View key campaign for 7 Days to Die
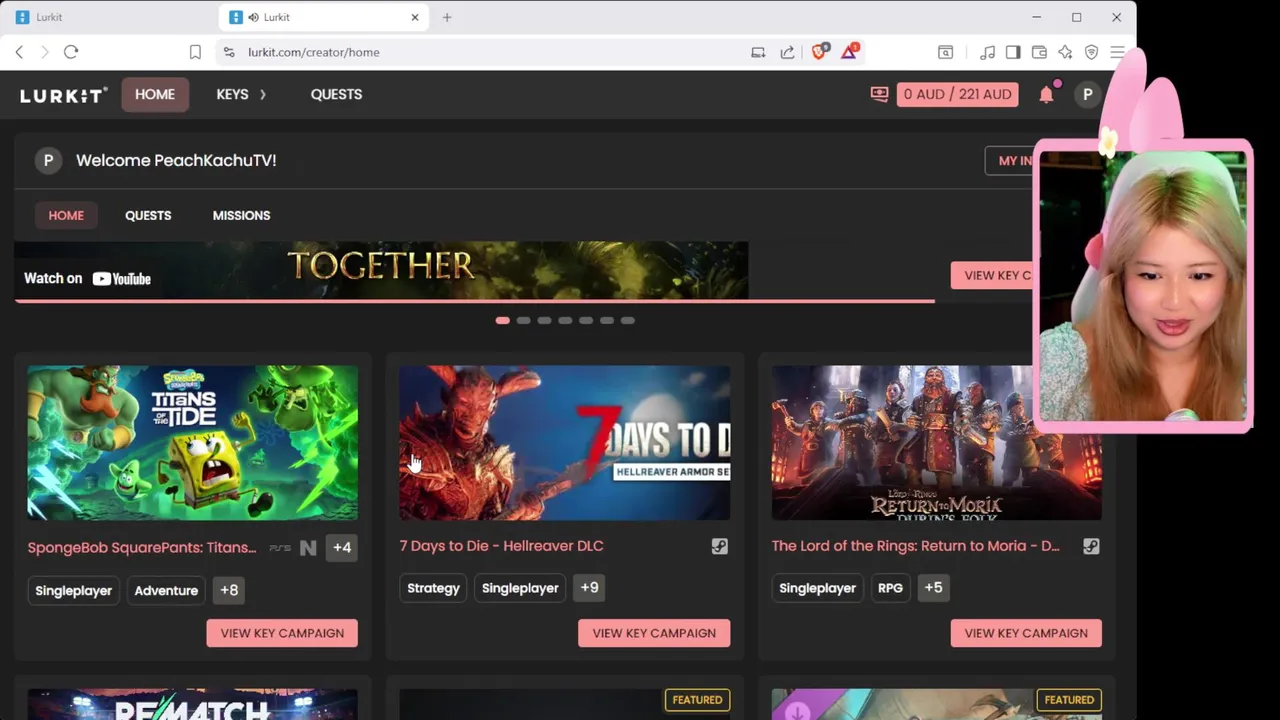1280x720 pixels. pyautogui.click(x=654, y=633)
